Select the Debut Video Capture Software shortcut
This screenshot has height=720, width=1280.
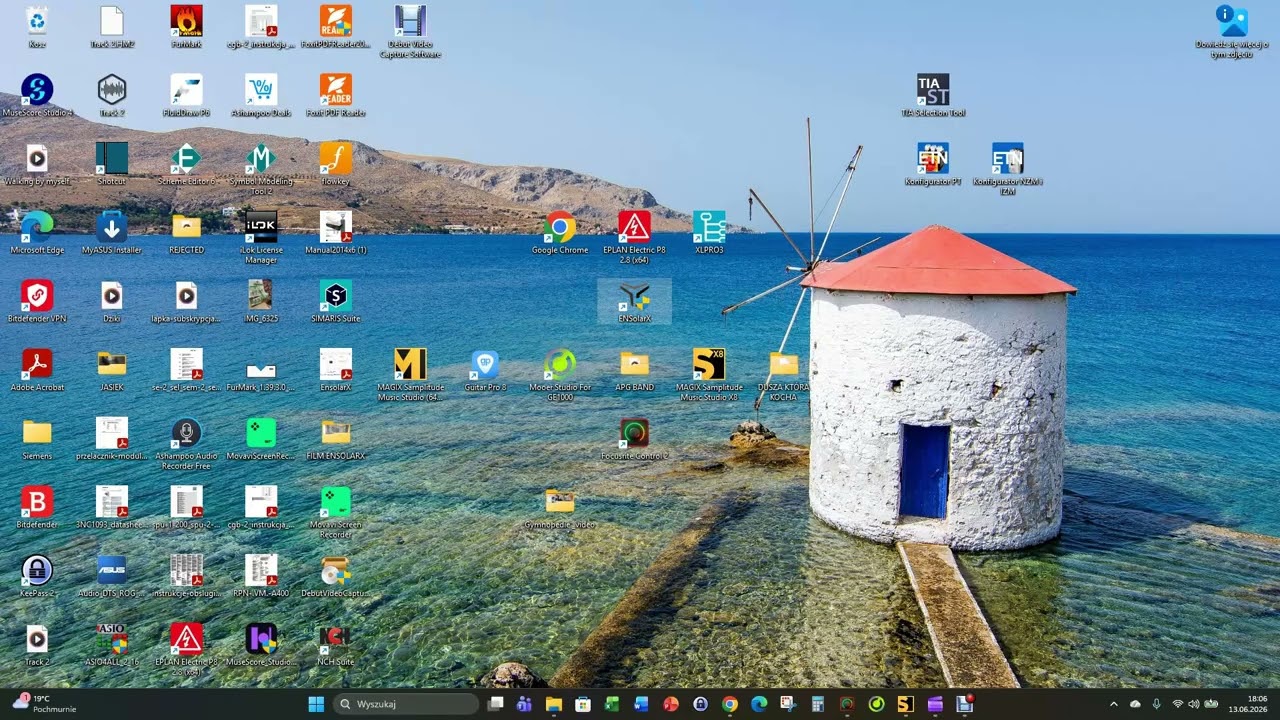[410, 31]
